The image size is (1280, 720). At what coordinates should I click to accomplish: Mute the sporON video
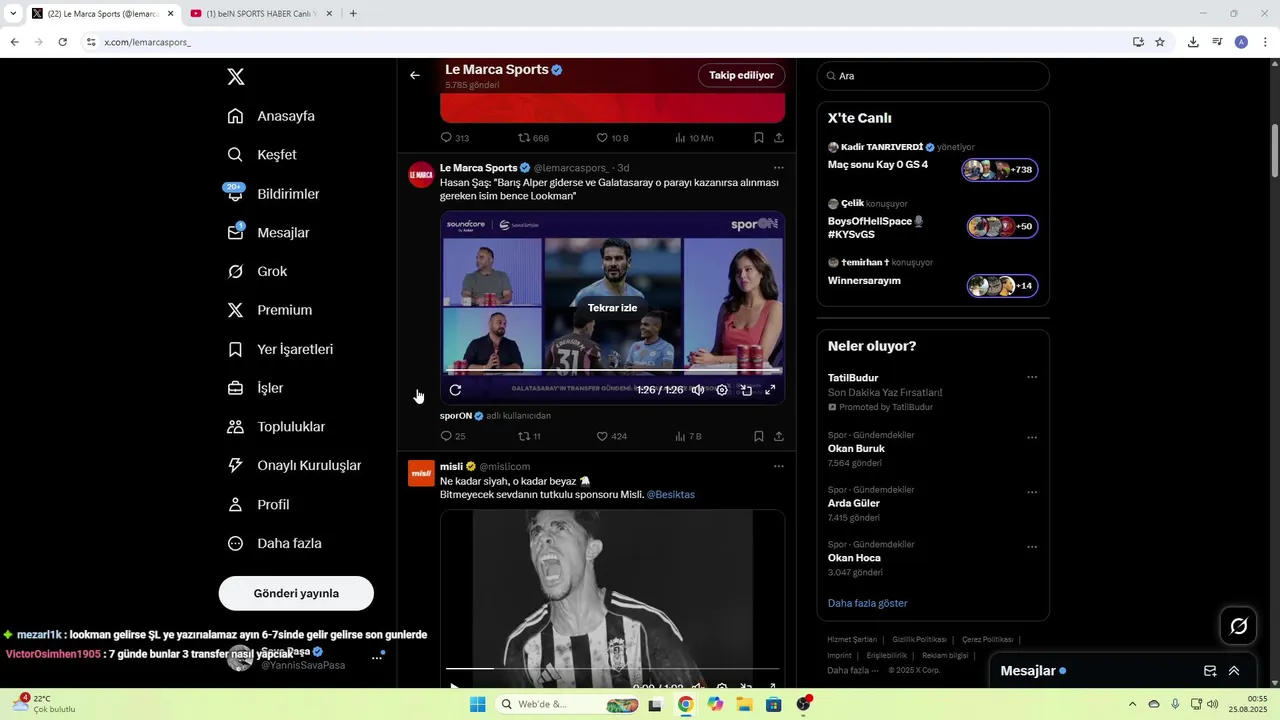[x=698, y=390]
